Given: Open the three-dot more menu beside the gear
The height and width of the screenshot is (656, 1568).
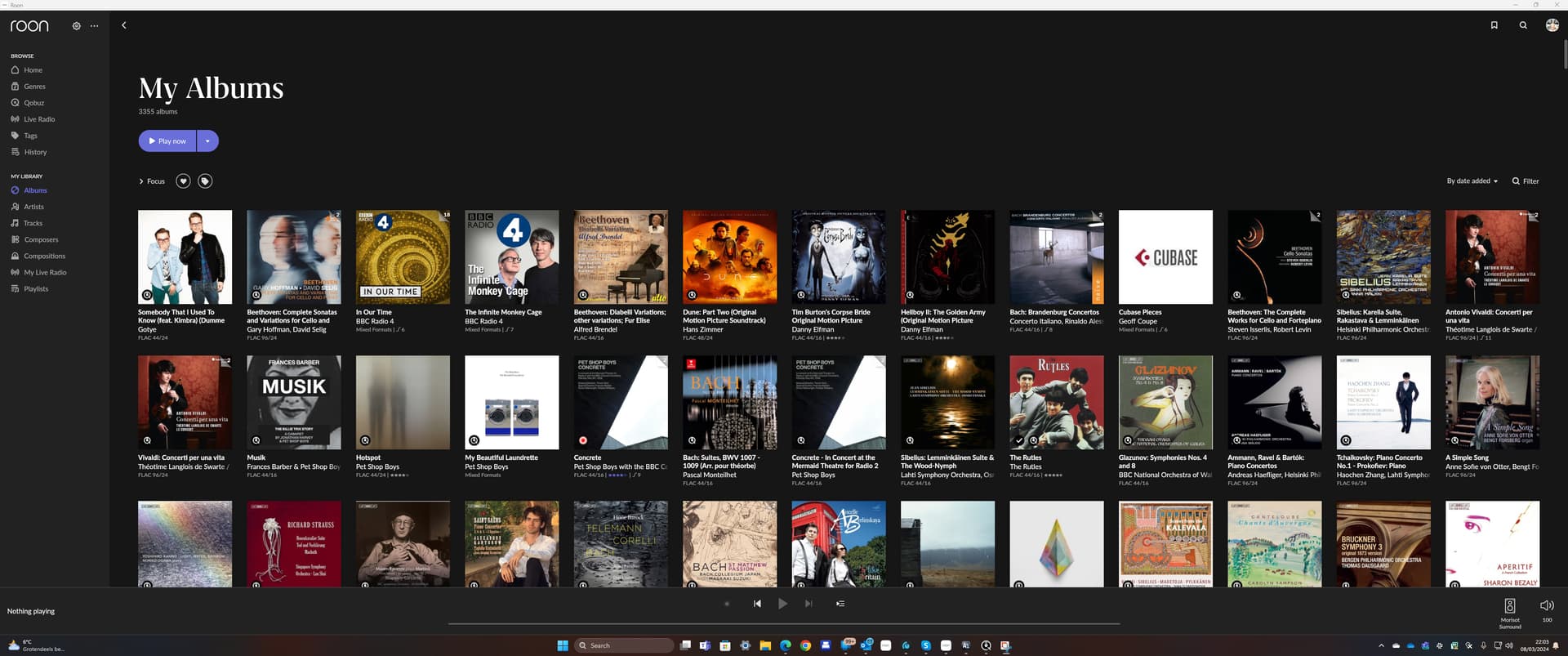Looking at the screenshot, I should tap(95, 26).
